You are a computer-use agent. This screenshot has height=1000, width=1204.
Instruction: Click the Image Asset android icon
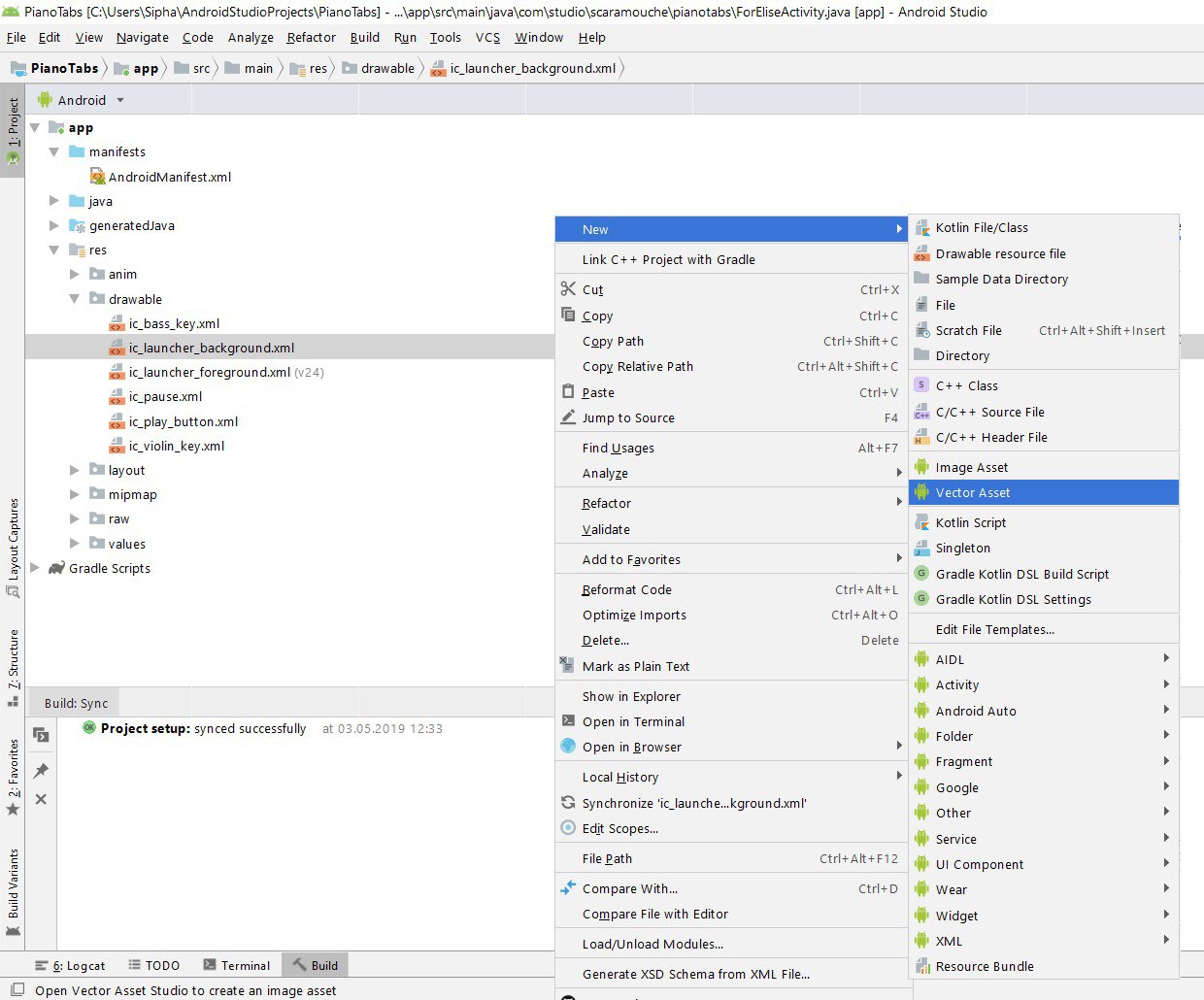pyautogui.click(x=921, y=467)
